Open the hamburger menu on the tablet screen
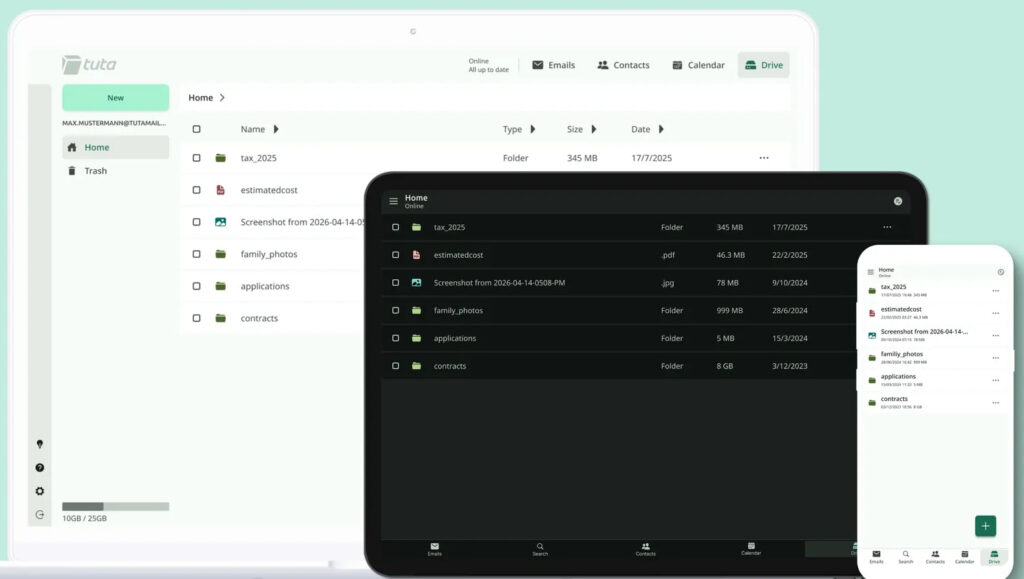Image resolution: width=1024 pixels, height=579 pixels. point(393,201)
